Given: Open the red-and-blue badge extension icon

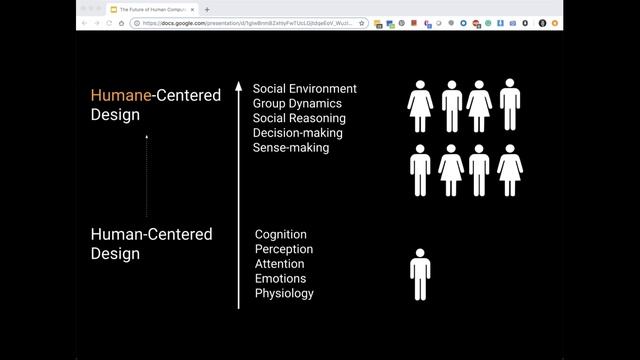Looking at the screenshot, I should (x=427, y=24).
